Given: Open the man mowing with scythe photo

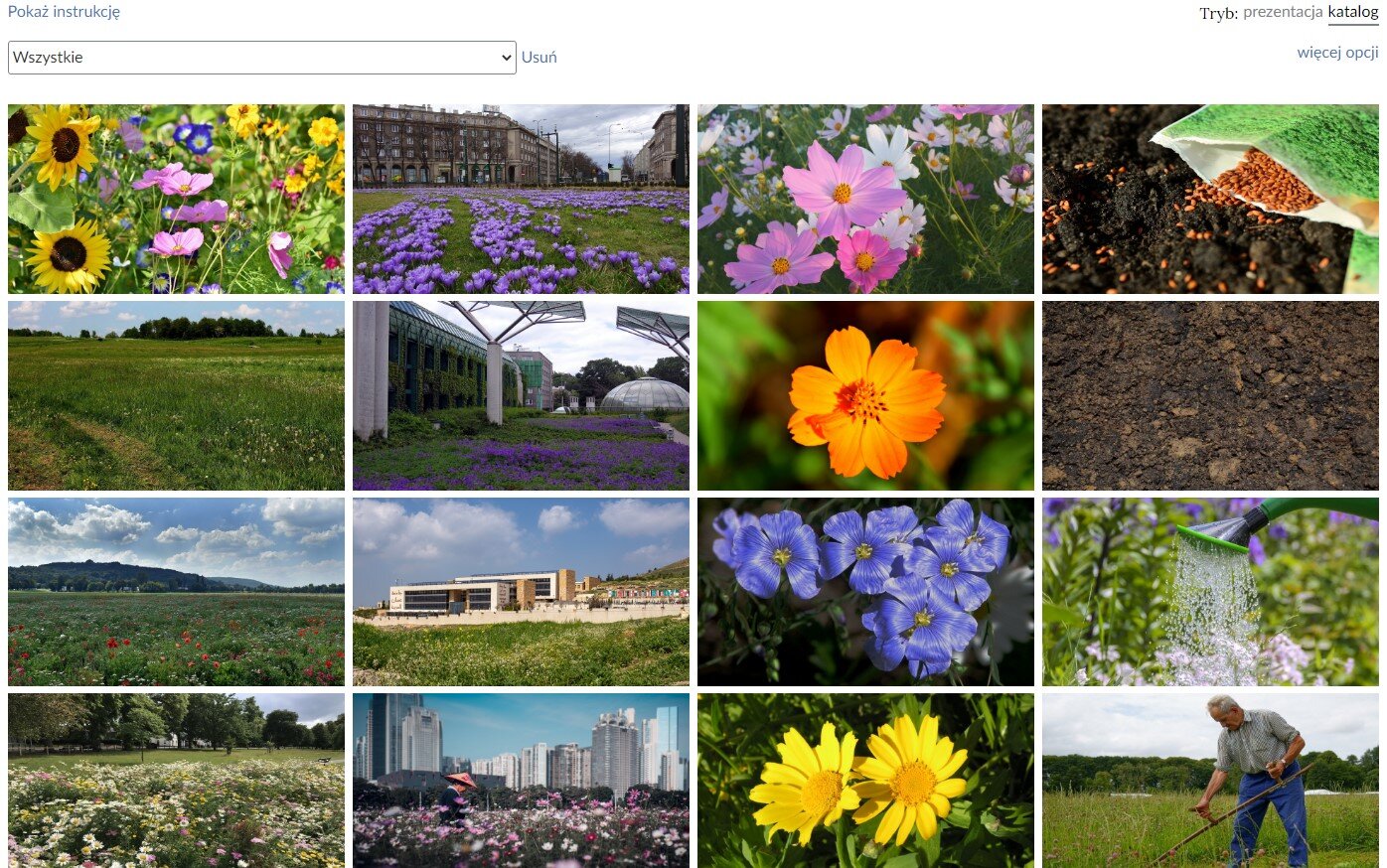Looking at the screenshot, I should pyautogui.click(x=1210, y=781).
